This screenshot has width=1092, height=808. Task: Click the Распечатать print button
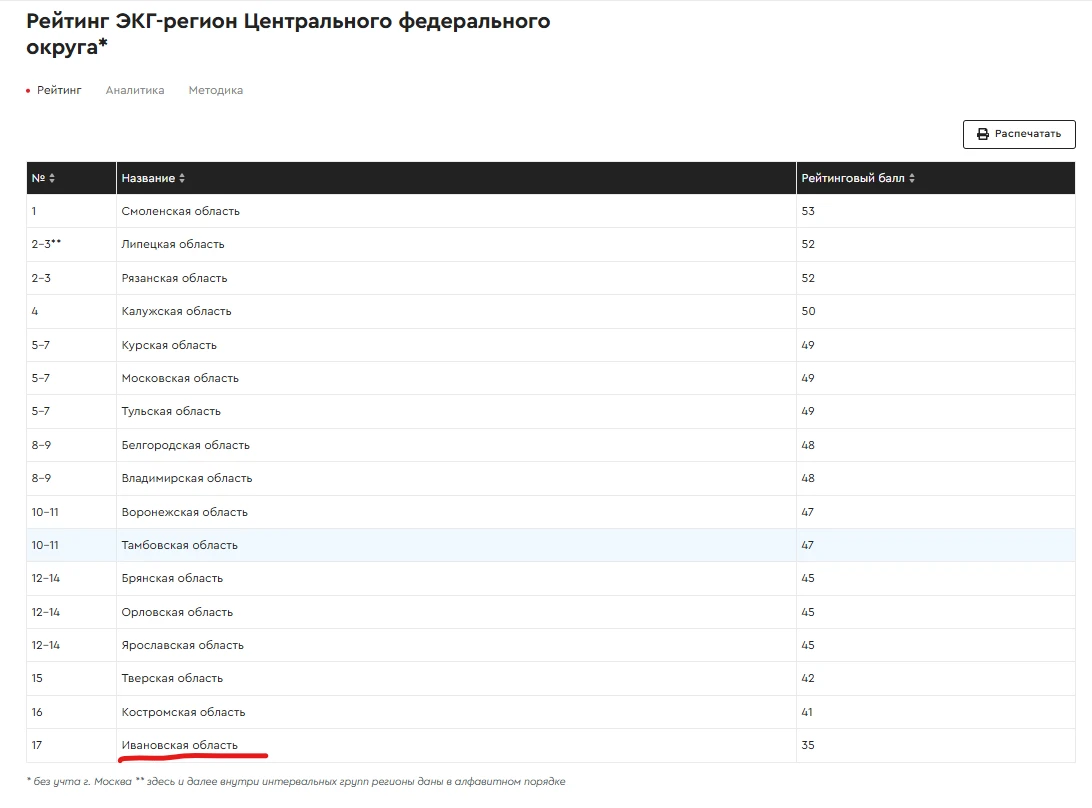pyautogui.click(x=1019, y=134)
